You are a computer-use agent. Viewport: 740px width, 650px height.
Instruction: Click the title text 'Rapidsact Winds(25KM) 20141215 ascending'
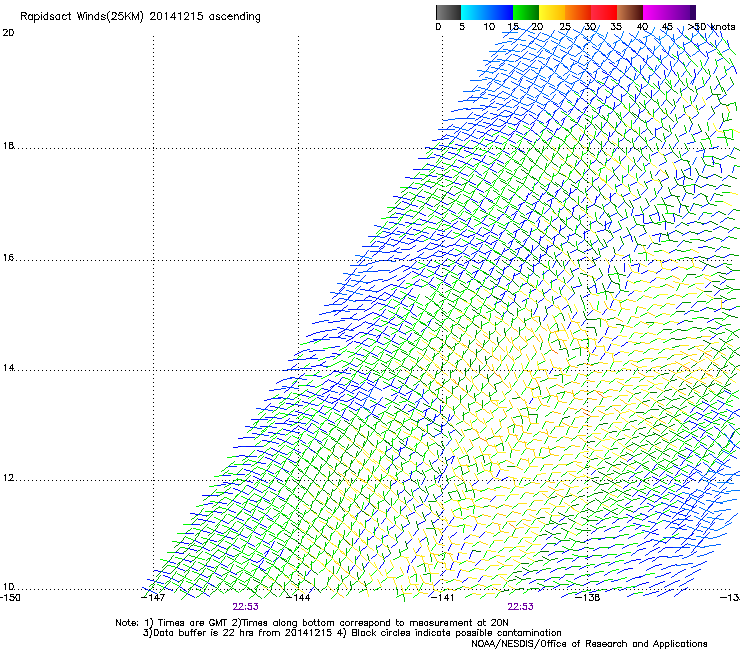pyautogui.click(x=140, y=17)
